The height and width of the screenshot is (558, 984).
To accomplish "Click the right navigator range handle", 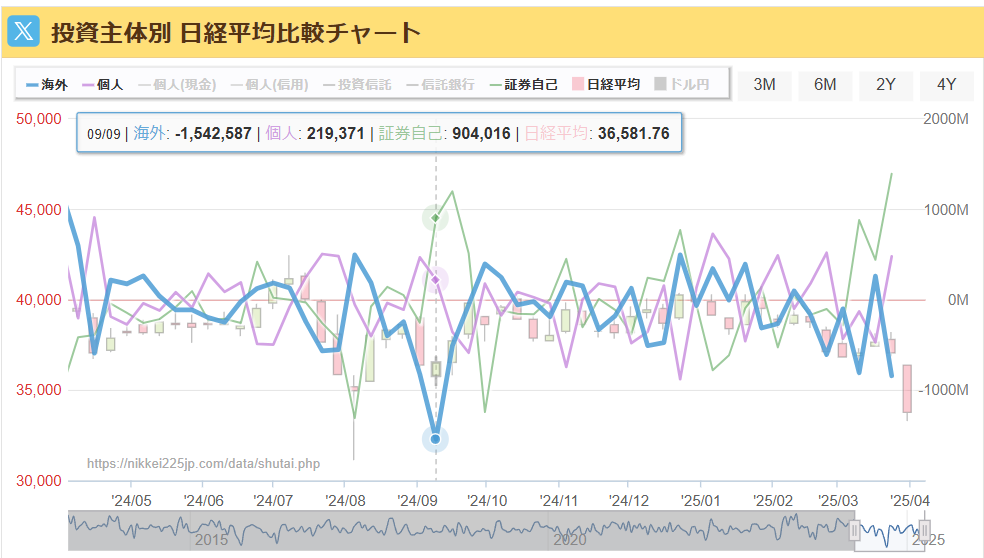I will [x=925, y=531].
